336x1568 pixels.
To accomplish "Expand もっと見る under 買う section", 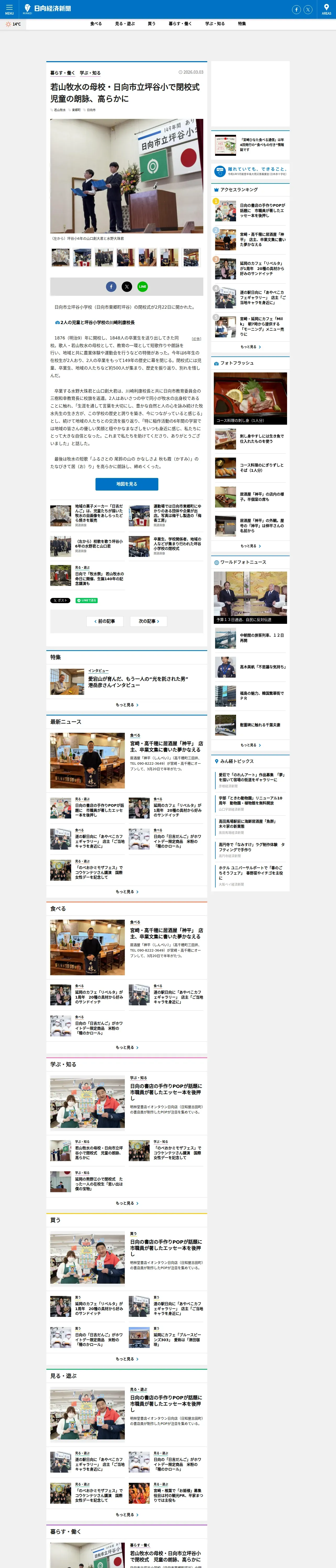I will point(127,1359).
